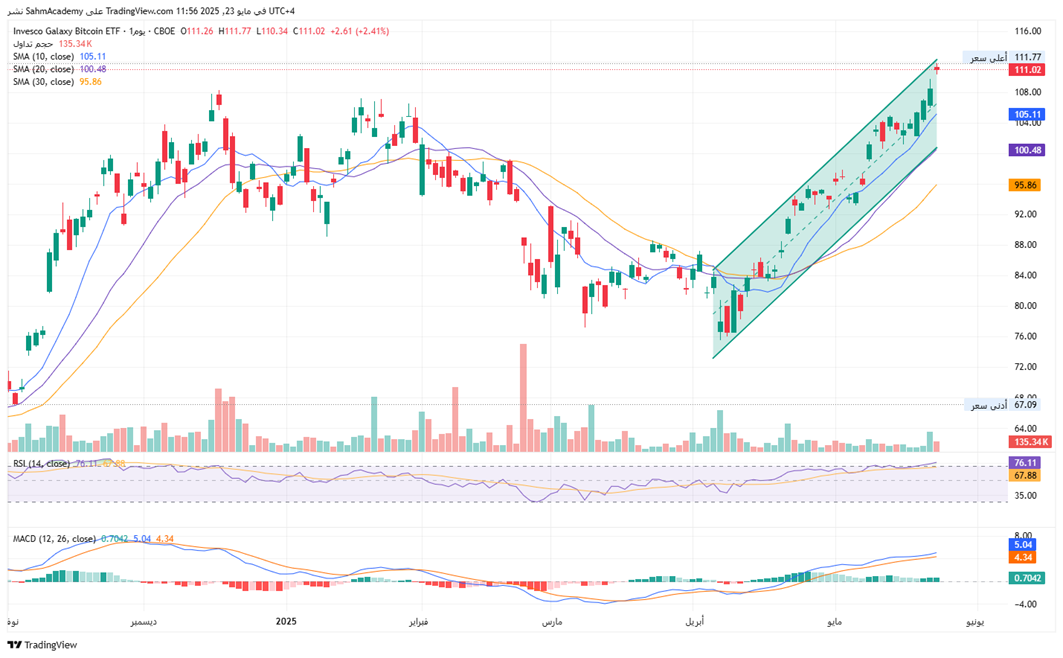The width and height of the screenshot is (1063, 658).
Task: Click the open value "O111.26"
Action: 197,31
